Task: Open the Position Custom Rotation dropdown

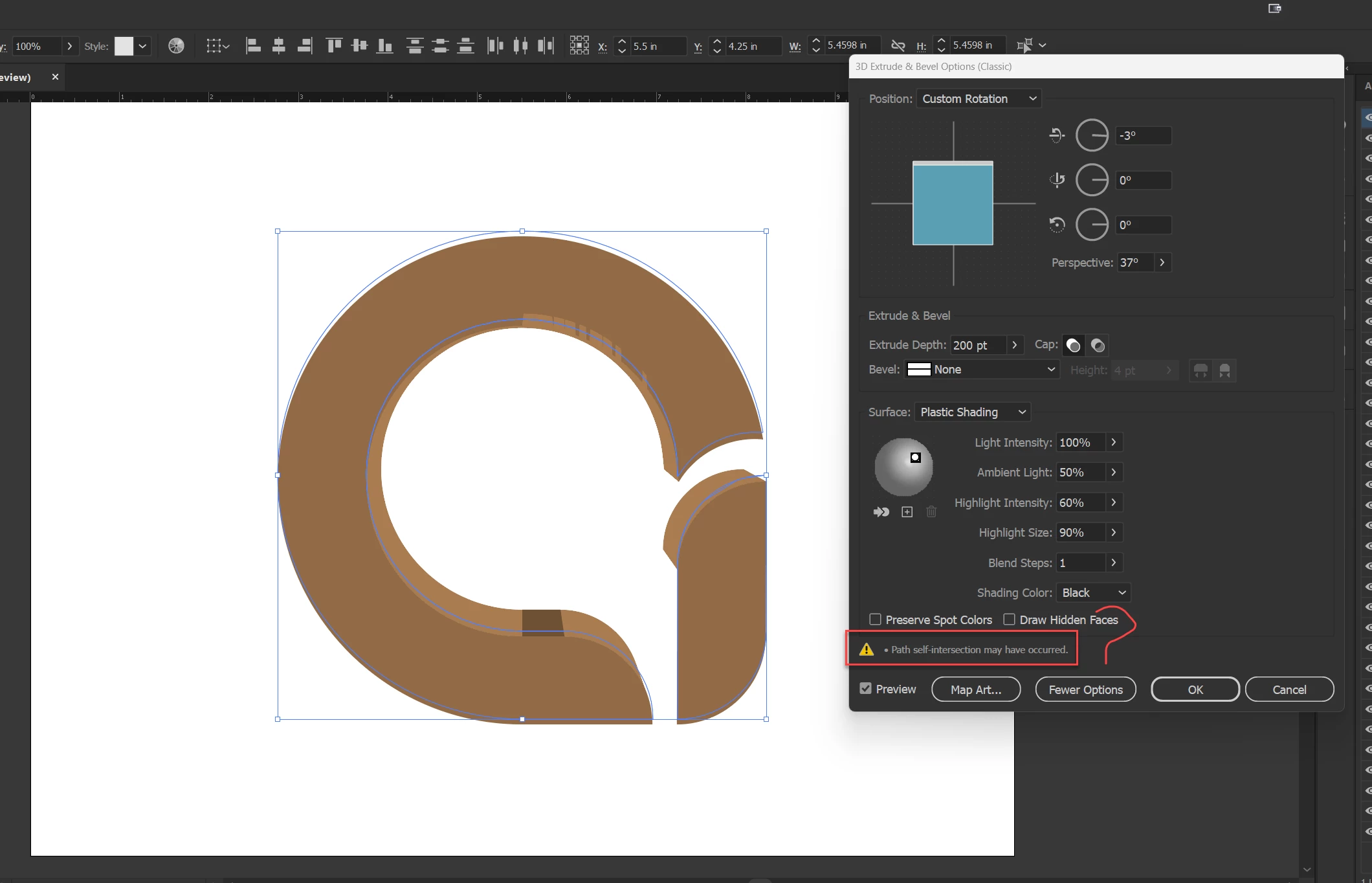Action: [979, 99]
